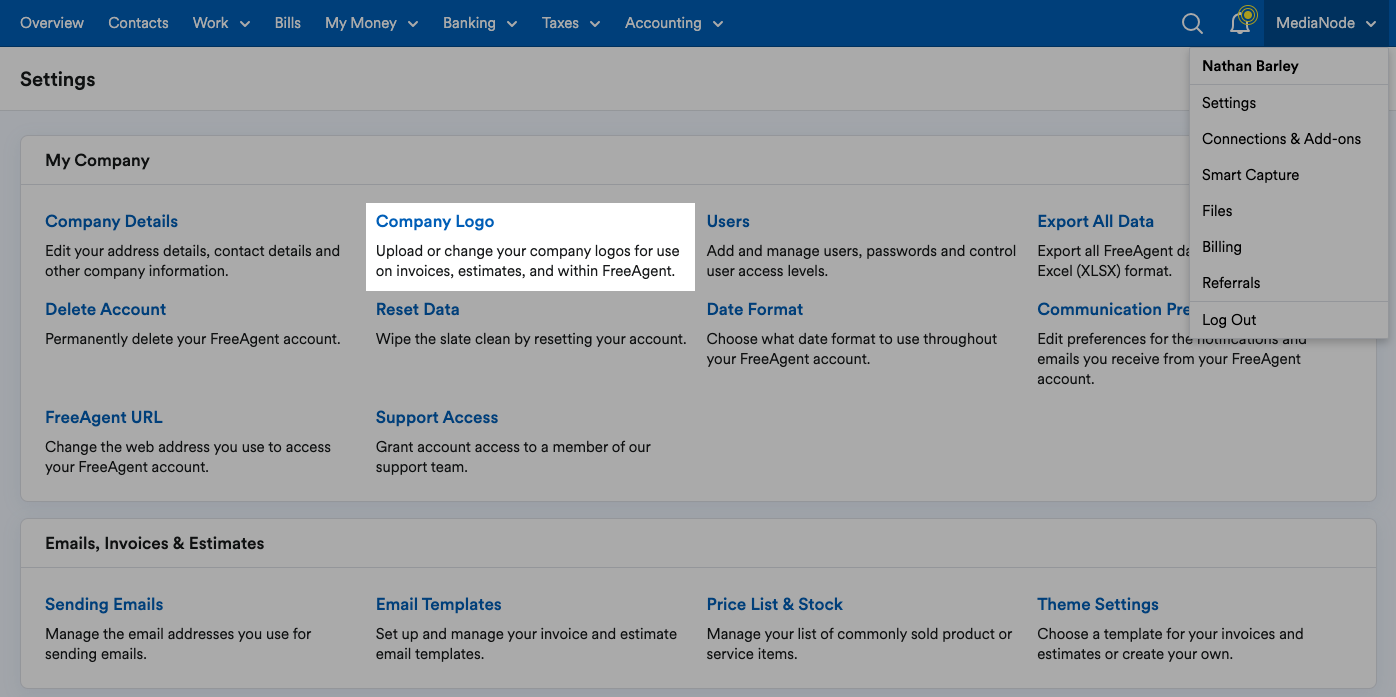Open the Export All Data link

coord(1095,222)
